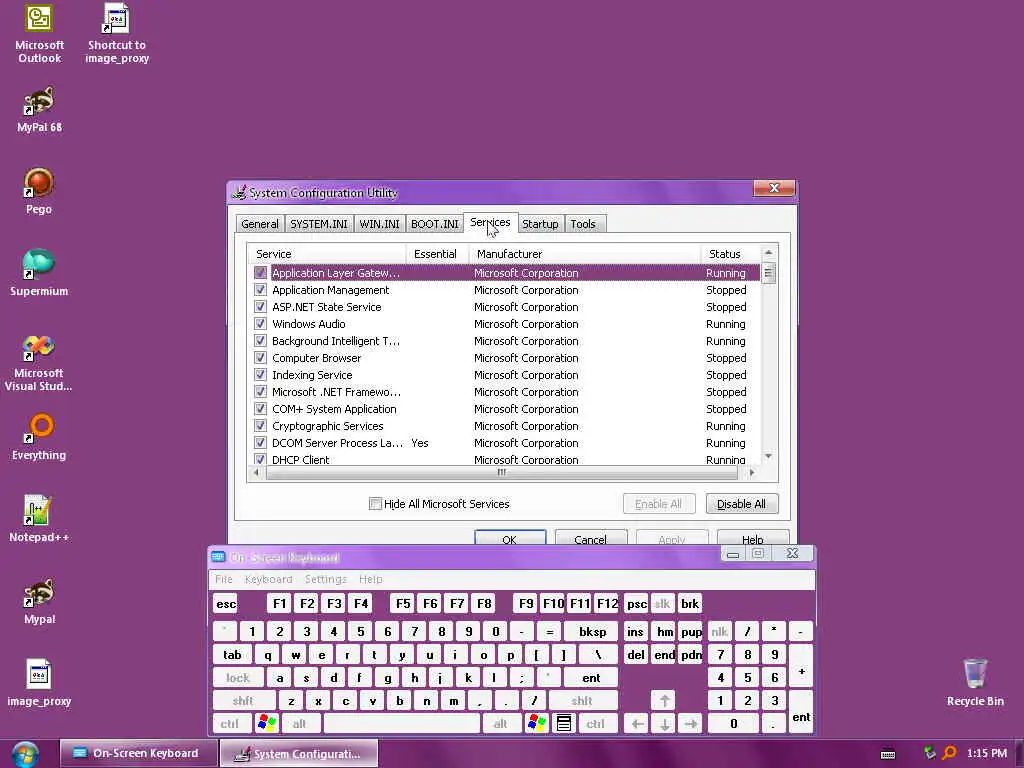Uncheck ASP.NET State Service checkbox
The image size is (1024, 768).
(x=260, y=306)
